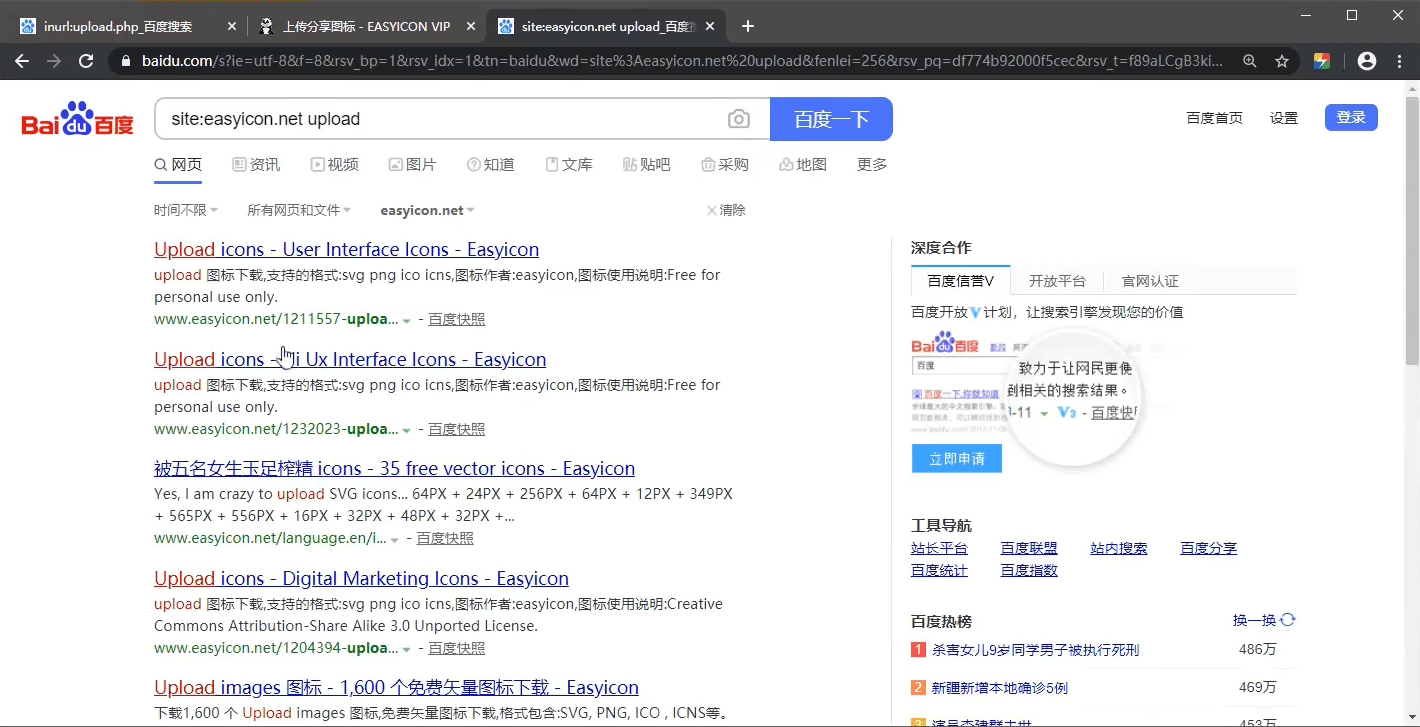
Task: Open Chrome three-dot menu
Action: (x=1399, y=61)
